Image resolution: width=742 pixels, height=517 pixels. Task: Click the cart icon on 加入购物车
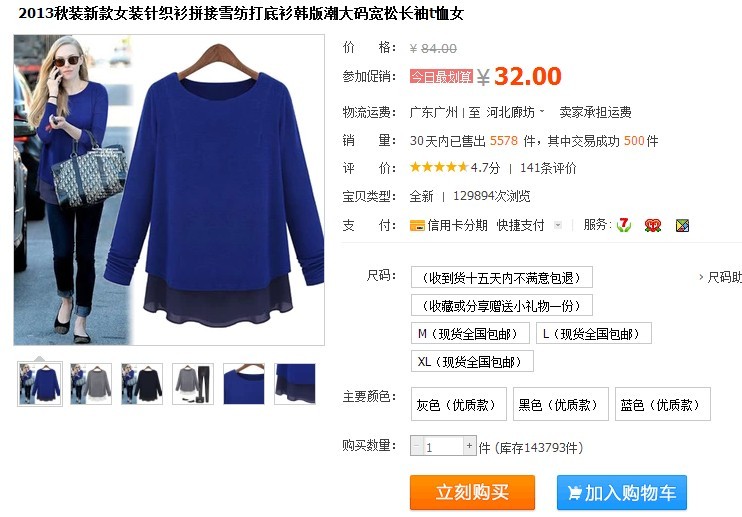pyautogui.click(x=574, y=493)
